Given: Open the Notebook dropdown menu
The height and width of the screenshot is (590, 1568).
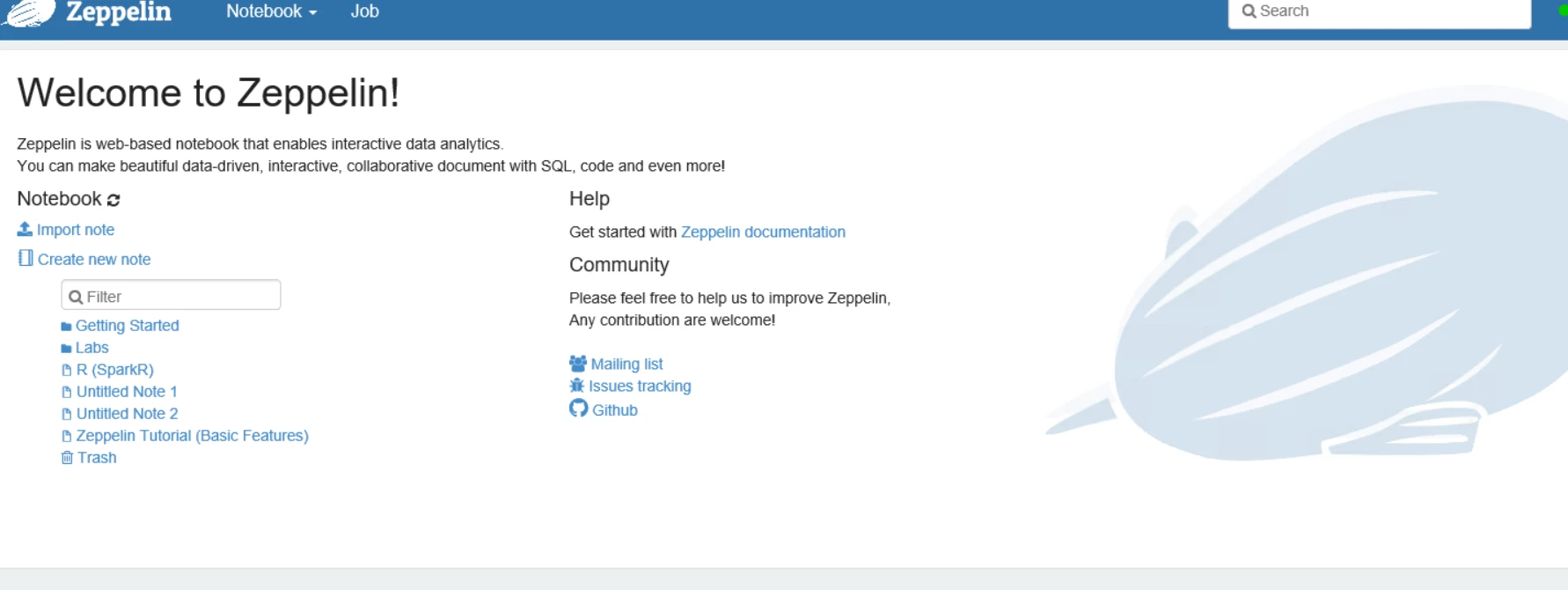Looking at the screenshot, I should [x=271, y=11].
